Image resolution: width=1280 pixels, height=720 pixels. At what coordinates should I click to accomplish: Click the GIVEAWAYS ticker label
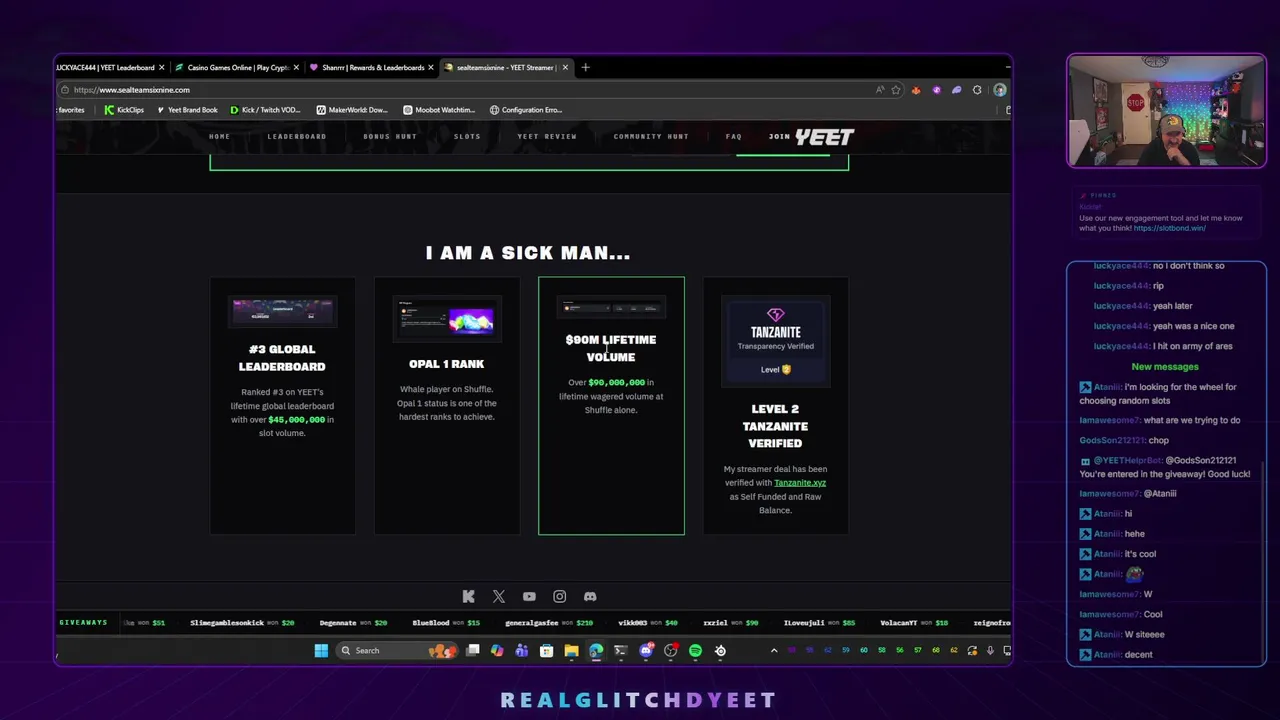tap(83, 622)
